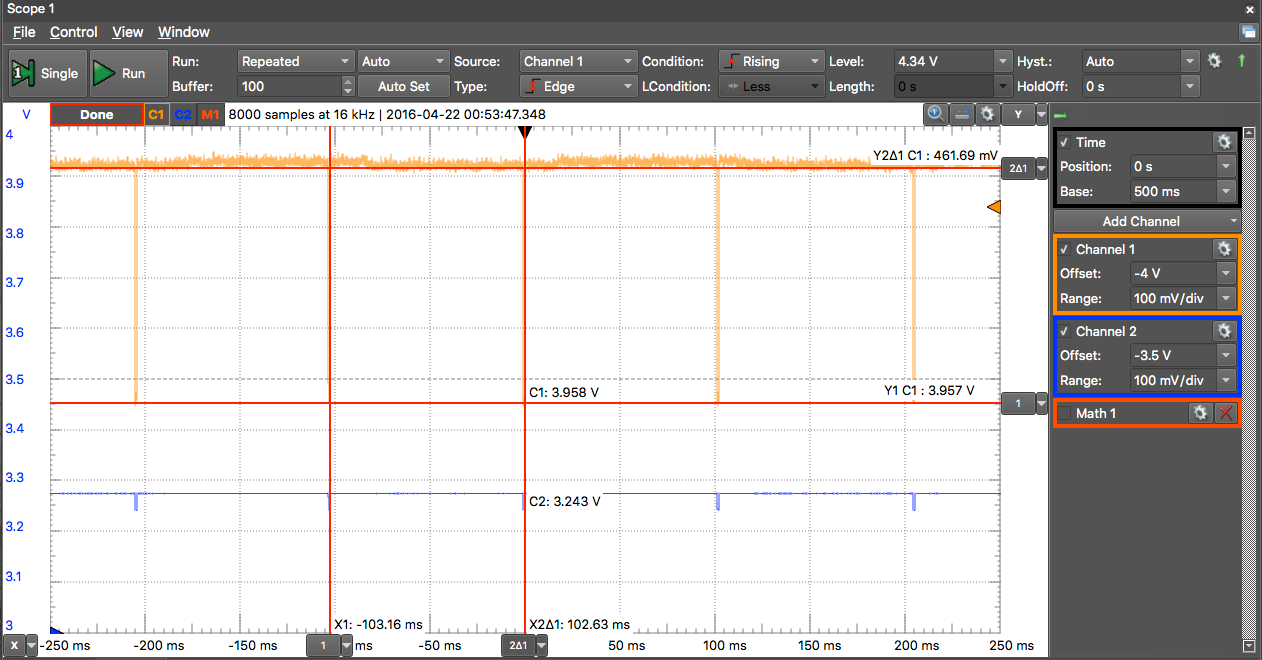The image size is (1262, 660).
Task: Open Channel 2 settings gear
Action: 1222,331
